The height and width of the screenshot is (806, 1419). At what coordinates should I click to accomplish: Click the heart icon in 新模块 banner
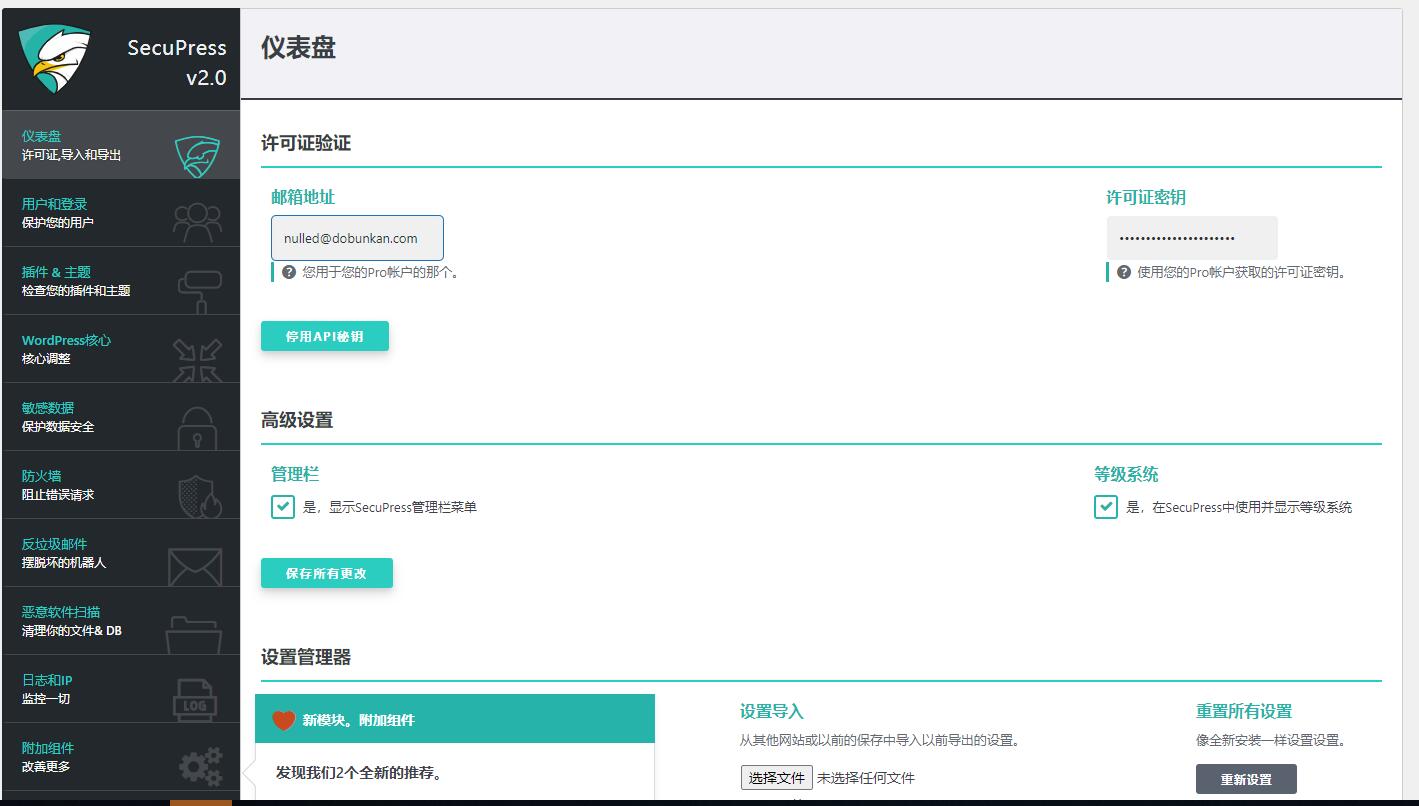pyautogui.click(x=284, y=720)
